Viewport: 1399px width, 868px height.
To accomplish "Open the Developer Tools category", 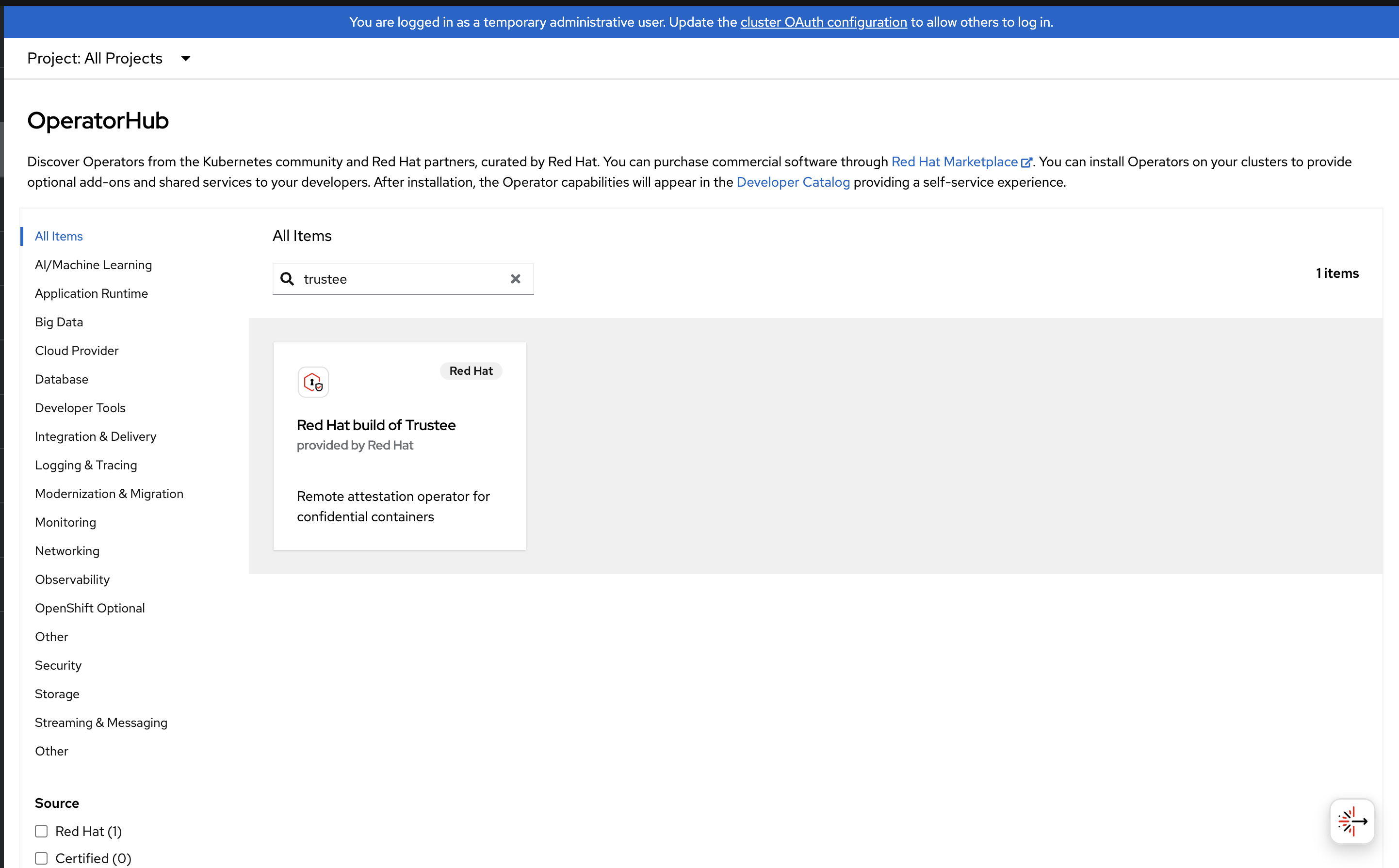I will point(80,408).
